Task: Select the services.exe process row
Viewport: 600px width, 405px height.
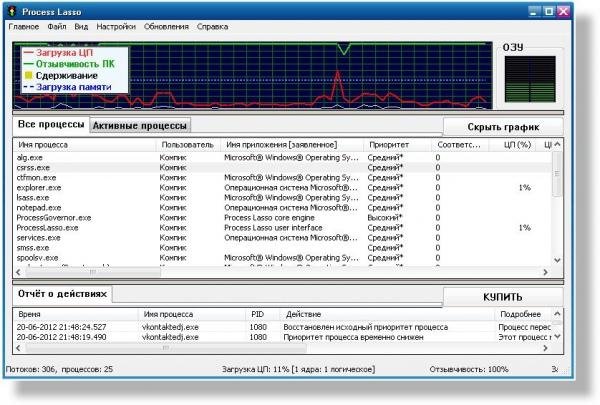Action: [x=282, y=238]
